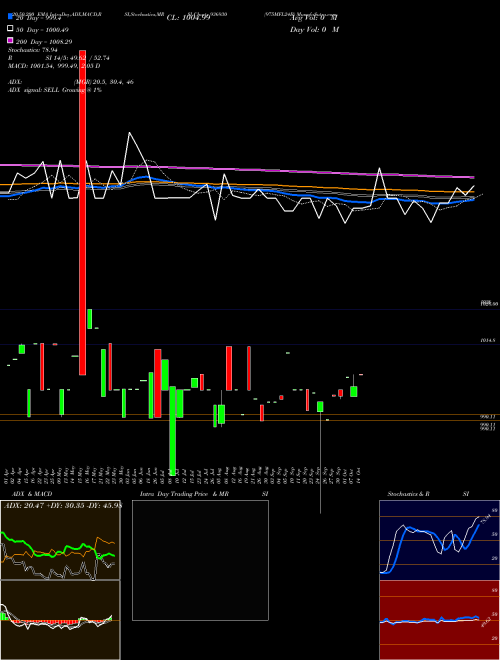Screen dimensions: 500x660
Task: Open the empty Intra Day Trading Price panel
Action: 200,560
